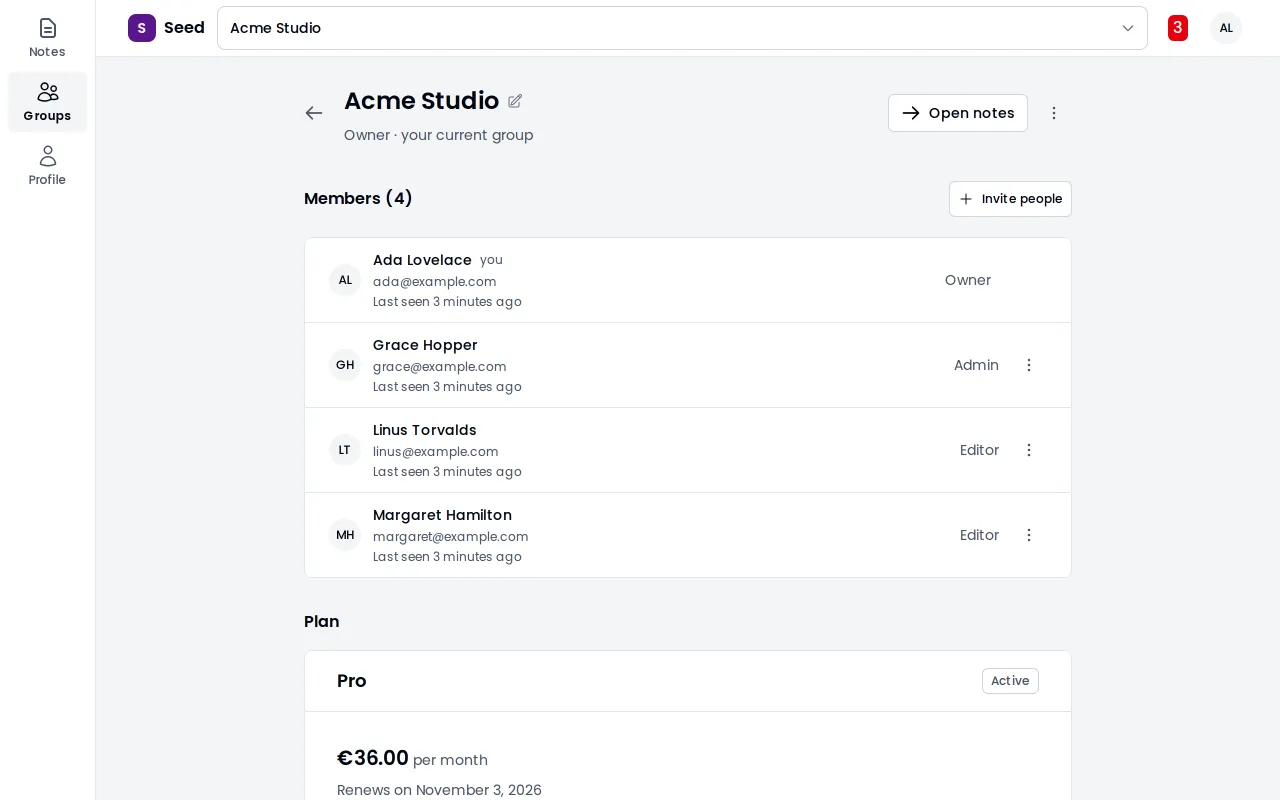Click the Pro plan name
This screenshot has height=800, width=1280.
coord(352,681)
